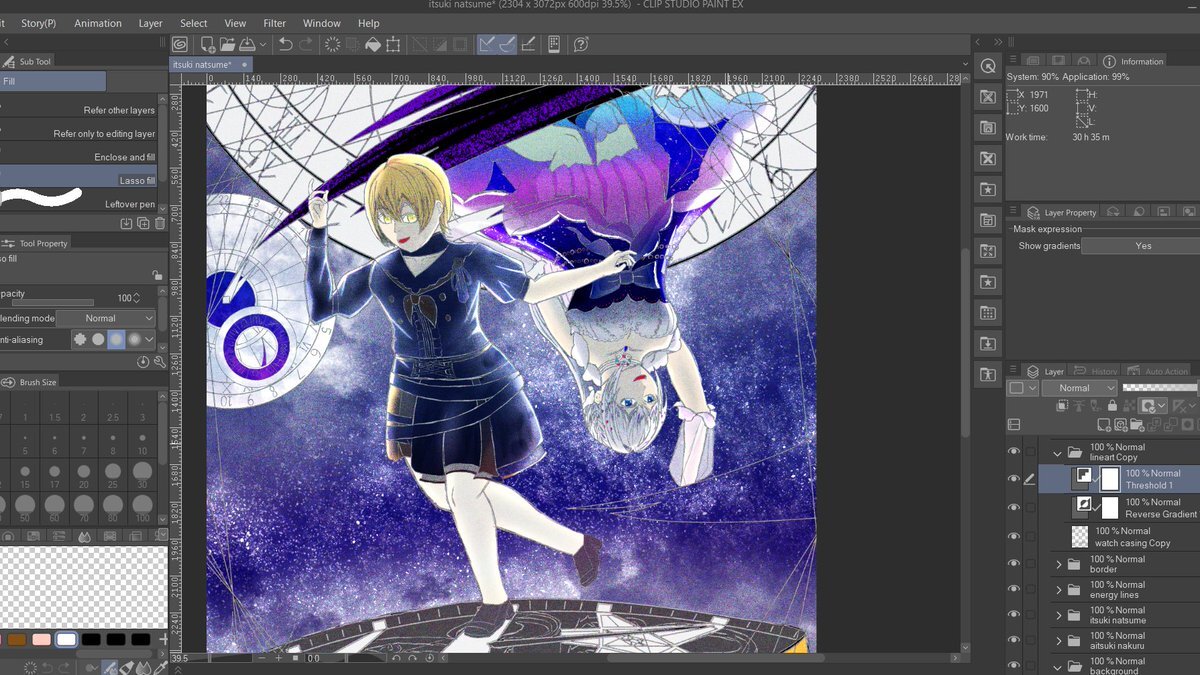Toggle Snap to Special Ruler icon

click(507, 44)
